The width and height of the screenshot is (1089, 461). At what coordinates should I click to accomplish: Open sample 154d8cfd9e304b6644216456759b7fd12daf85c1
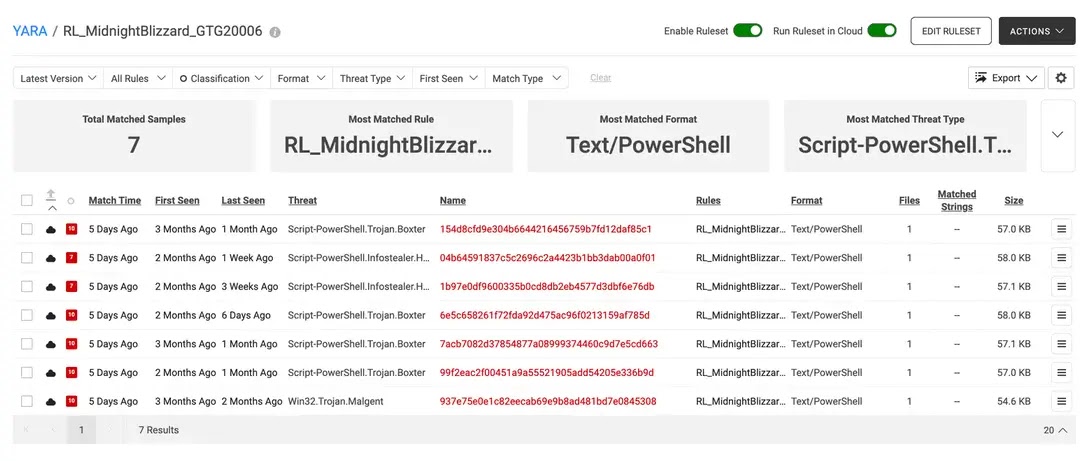click(545, 229)
